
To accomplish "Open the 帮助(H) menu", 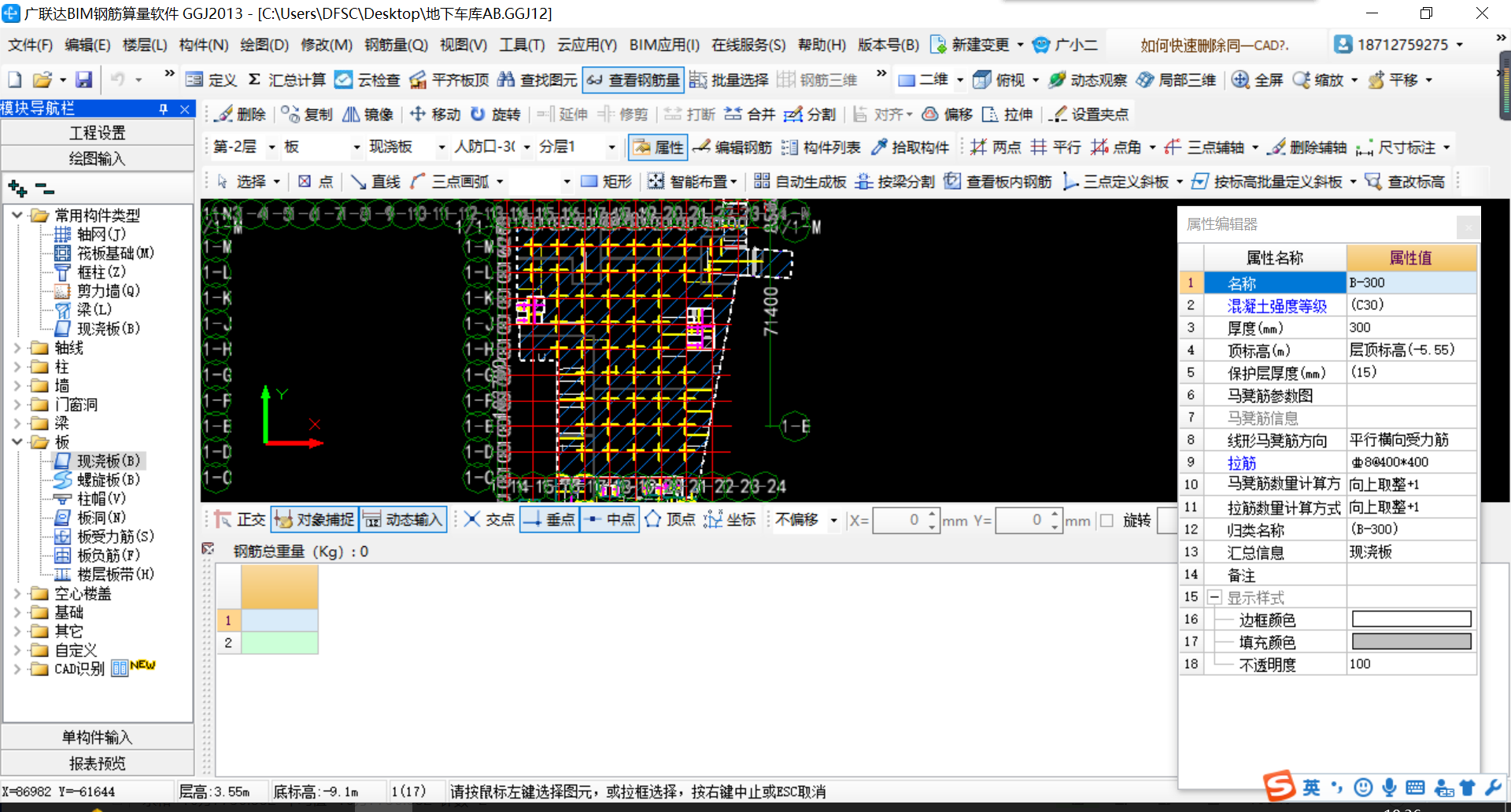I will click(x=822, y=45).
